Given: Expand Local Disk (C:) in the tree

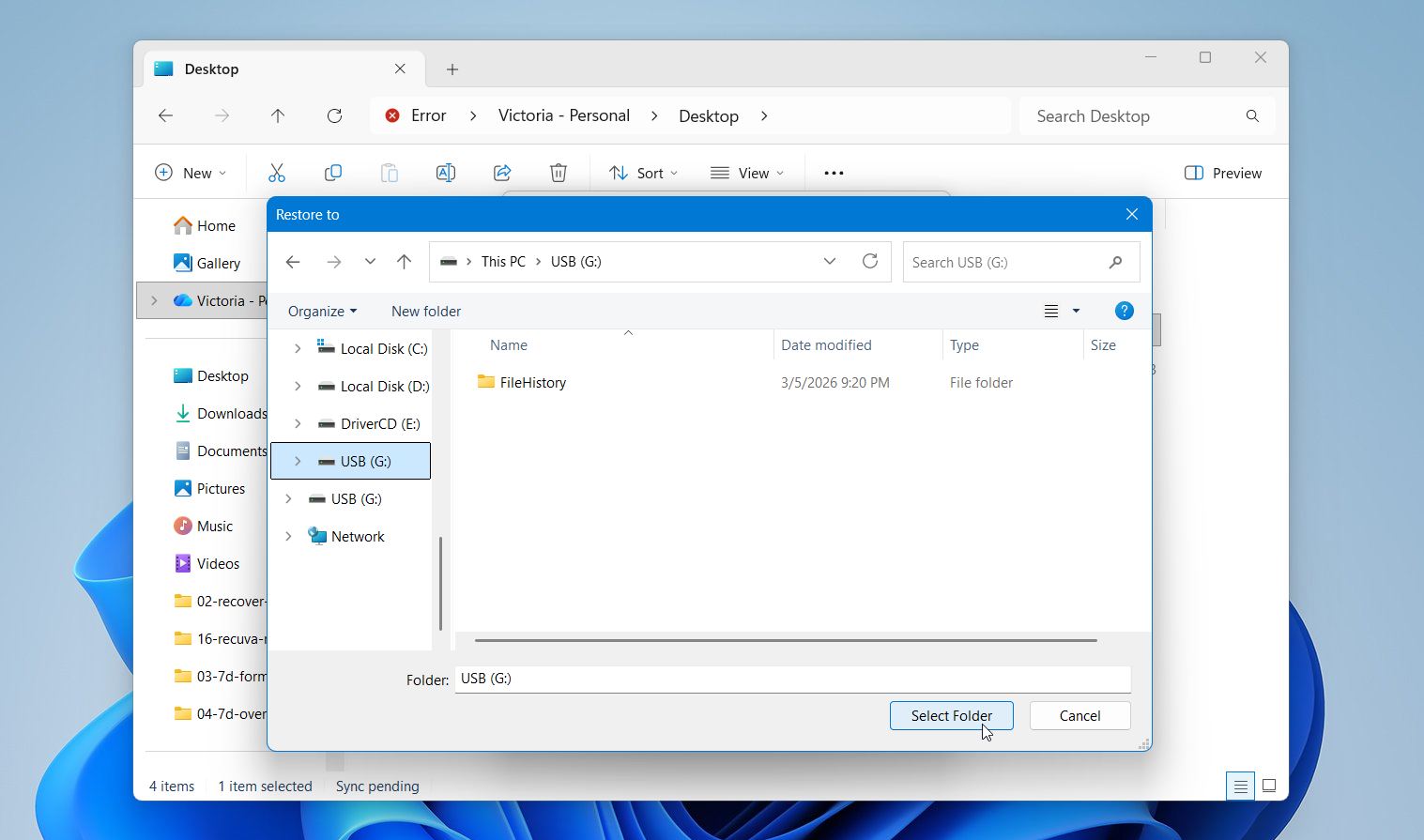Looking at the screenshot, I should click(298, 348).
